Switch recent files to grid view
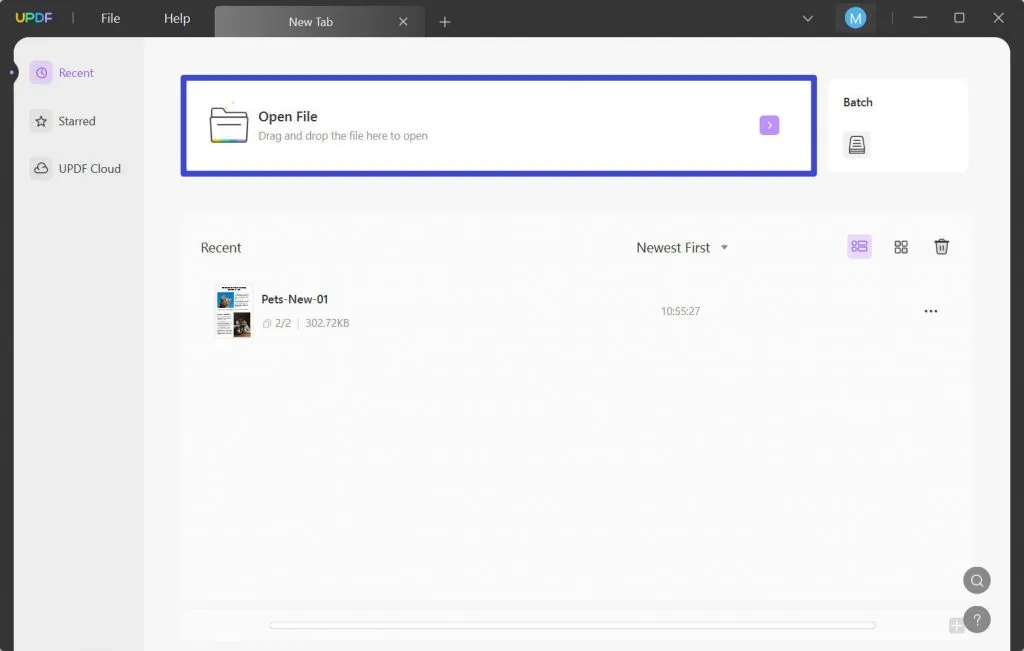1024x651 pixels. click(901, 246)
